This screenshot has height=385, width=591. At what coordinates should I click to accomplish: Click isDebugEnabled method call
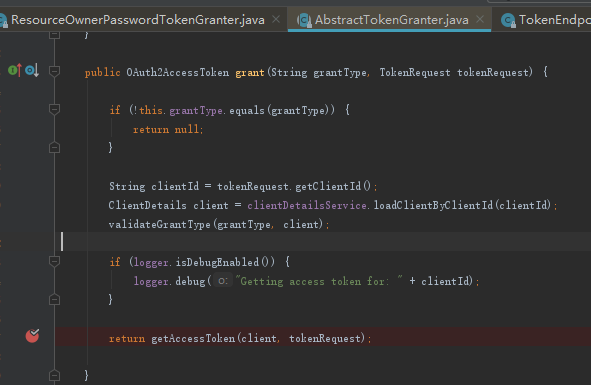pos(217,262)
